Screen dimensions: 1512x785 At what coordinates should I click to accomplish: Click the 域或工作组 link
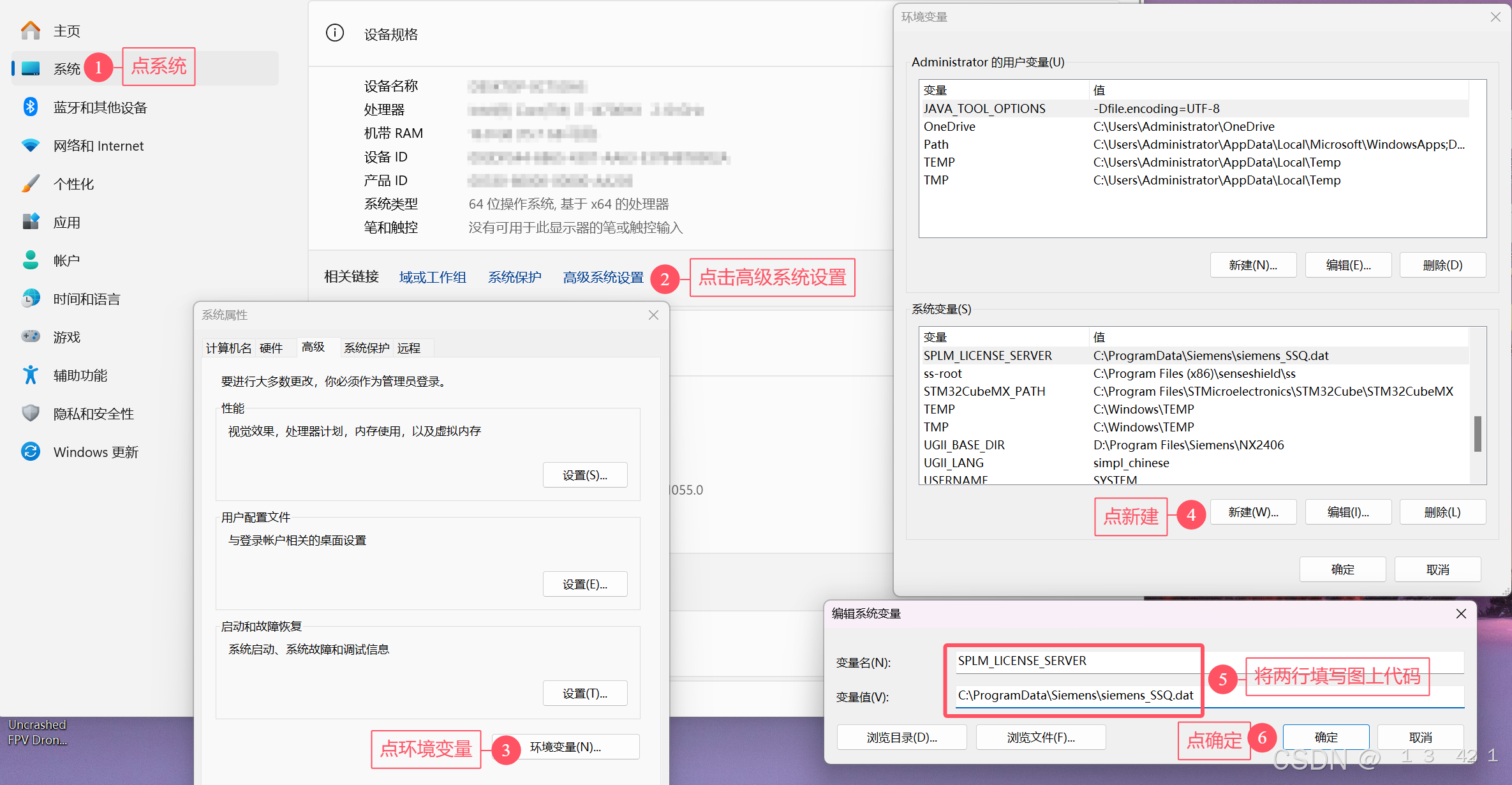point(433,277)
